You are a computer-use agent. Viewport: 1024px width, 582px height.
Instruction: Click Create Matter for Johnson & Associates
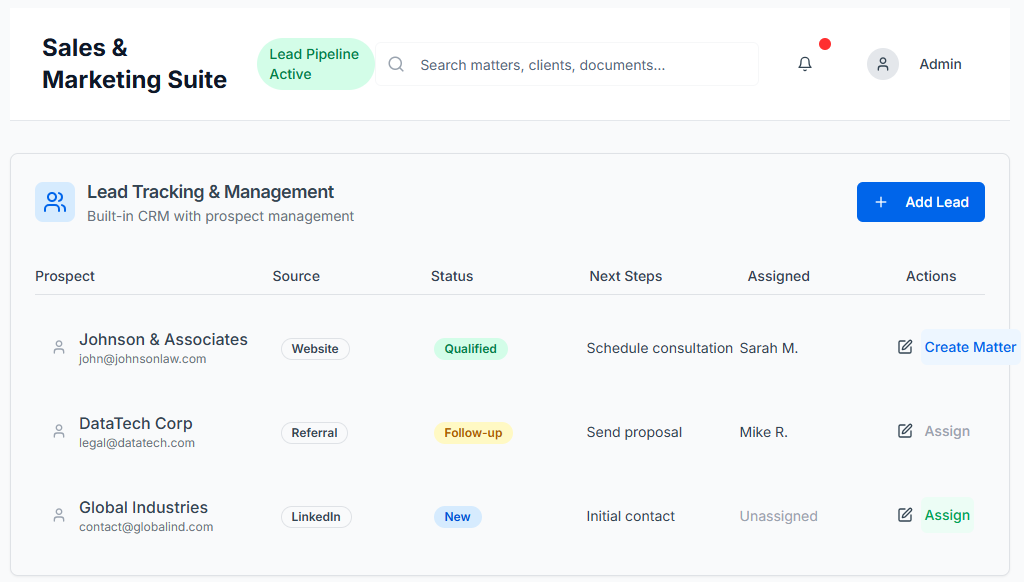(970, 347)
